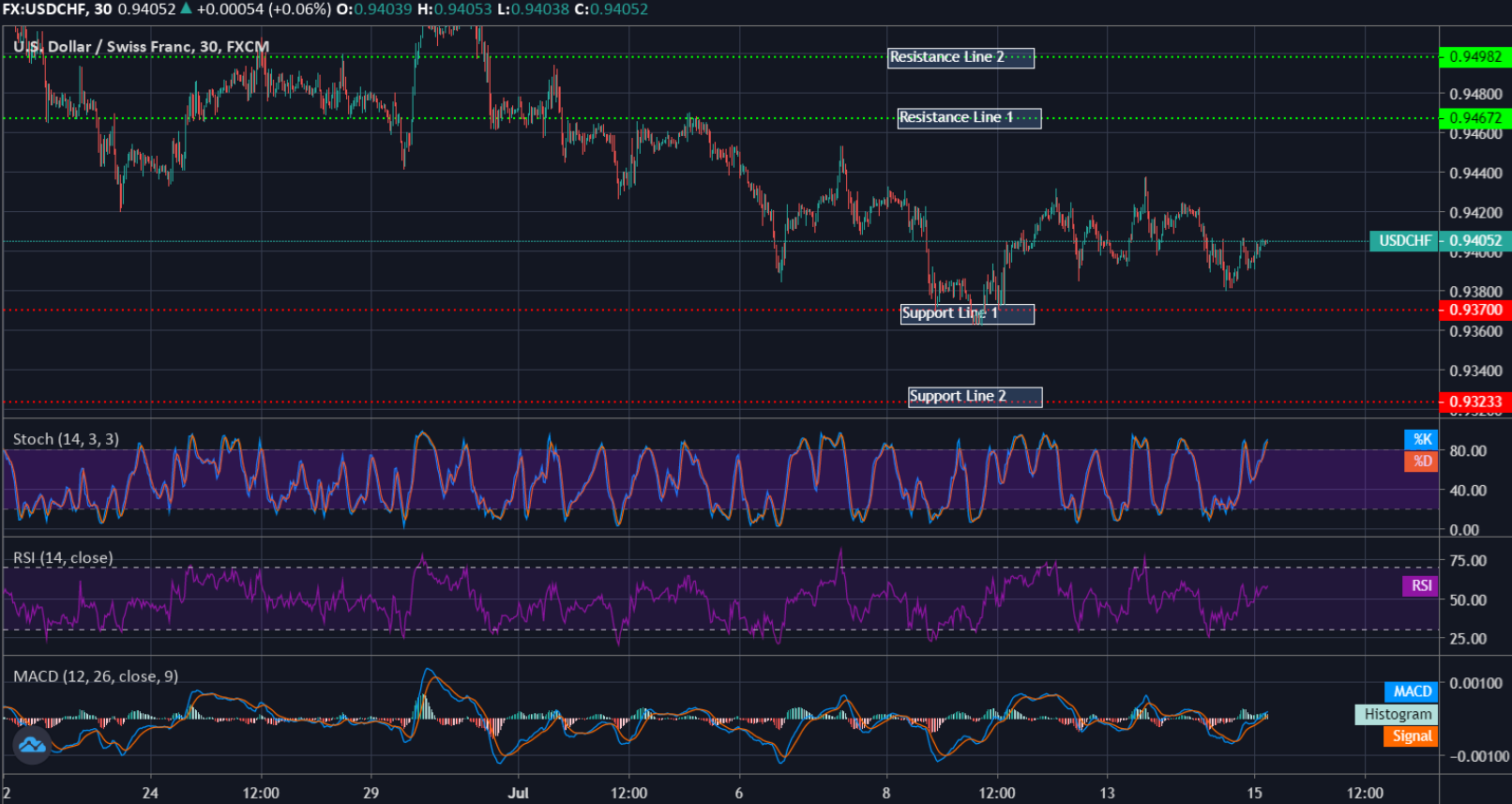Select the Resistance Line 1 label
This screenshot has width=1512, height=804.
tap(969, 118)
